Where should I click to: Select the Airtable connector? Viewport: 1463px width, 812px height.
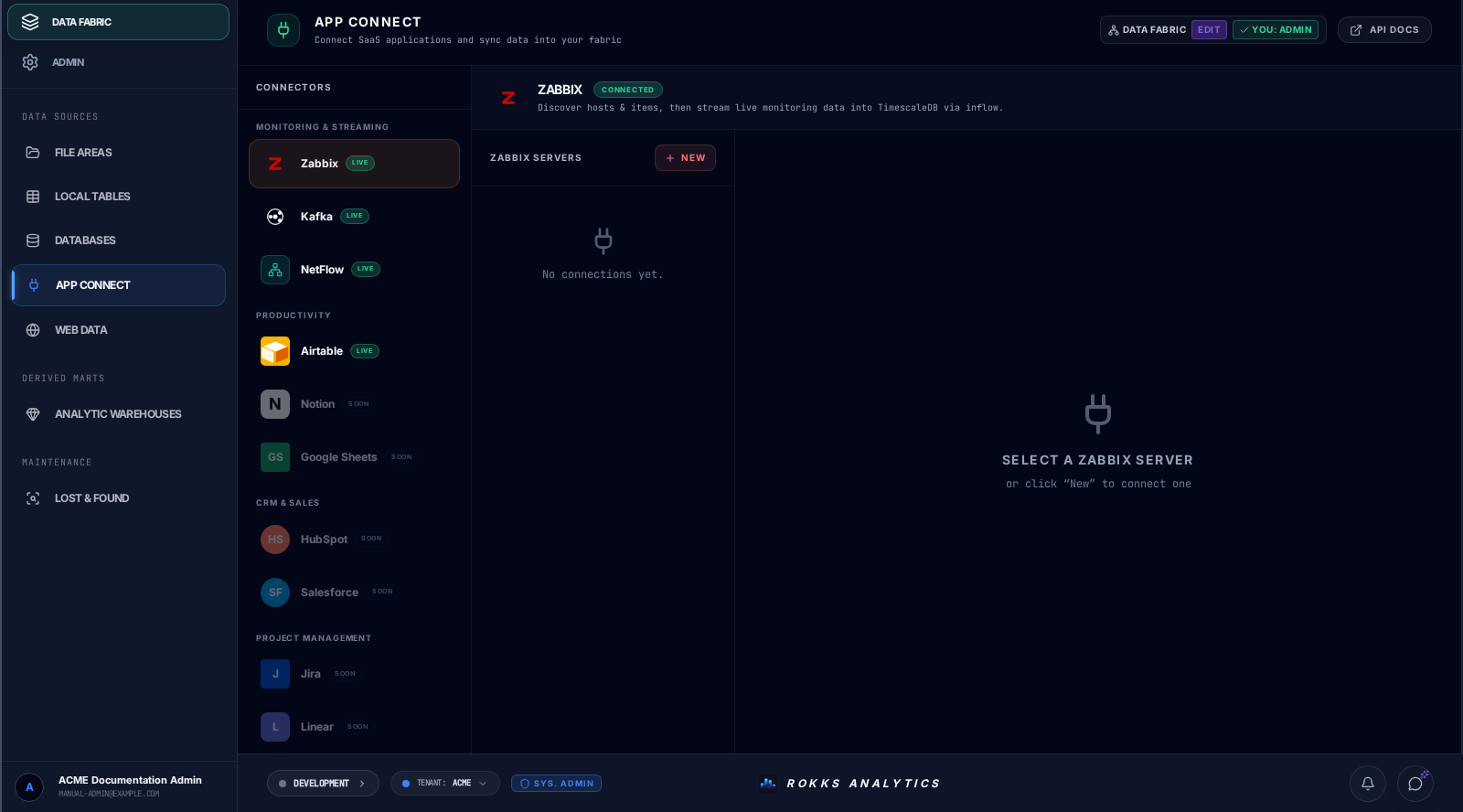[x=354, y=351]
